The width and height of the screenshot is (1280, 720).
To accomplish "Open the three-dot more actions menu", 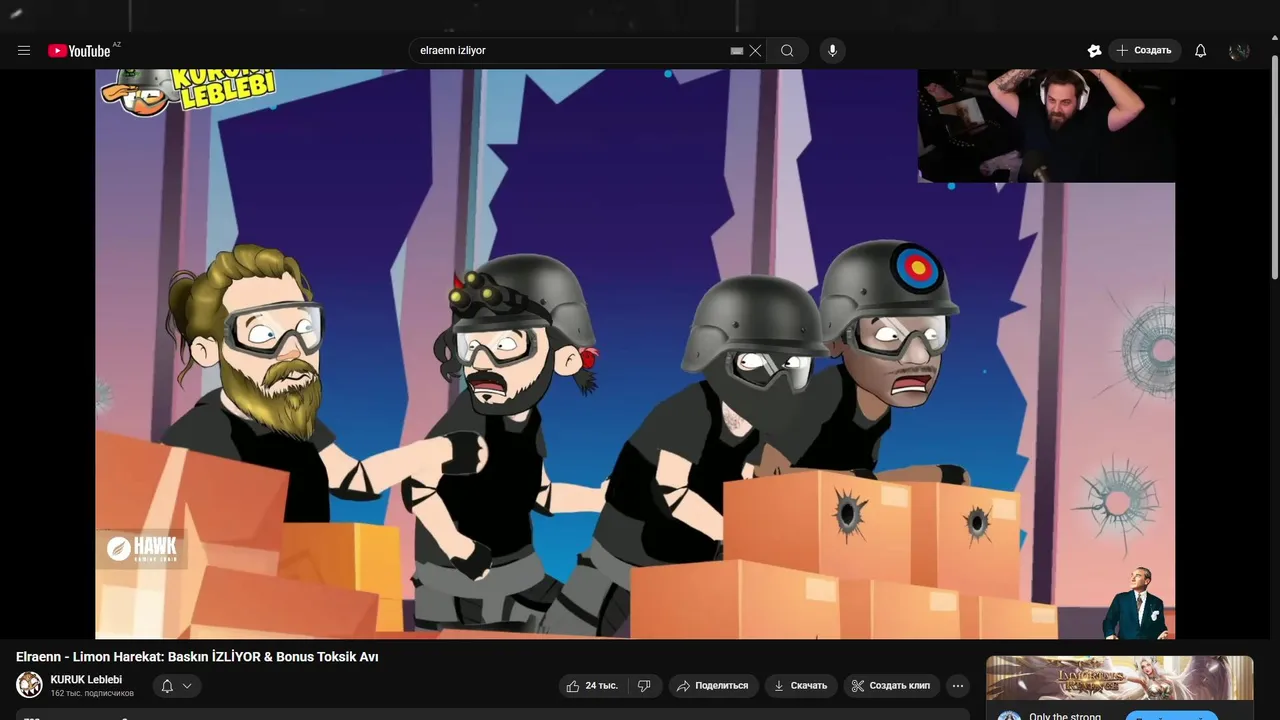I will coord(958,686).
